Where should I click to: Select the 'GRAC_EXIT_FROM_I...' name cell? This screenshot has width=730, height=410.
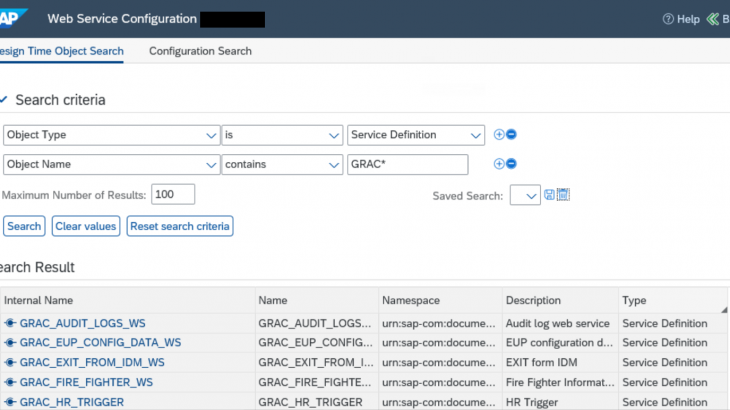click(x=317, y=362)
